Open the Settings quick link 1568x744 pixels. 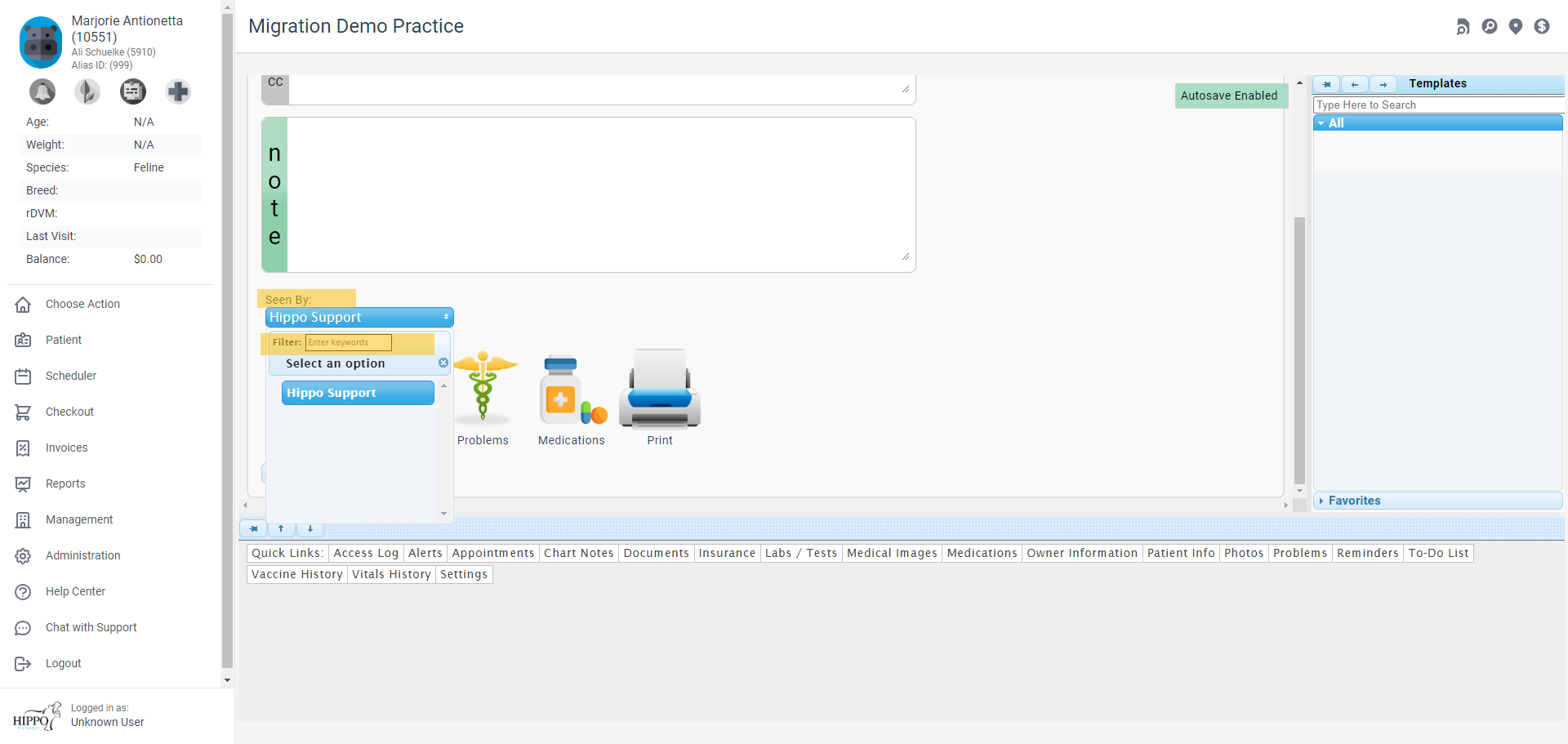click(x=464, y=574)
